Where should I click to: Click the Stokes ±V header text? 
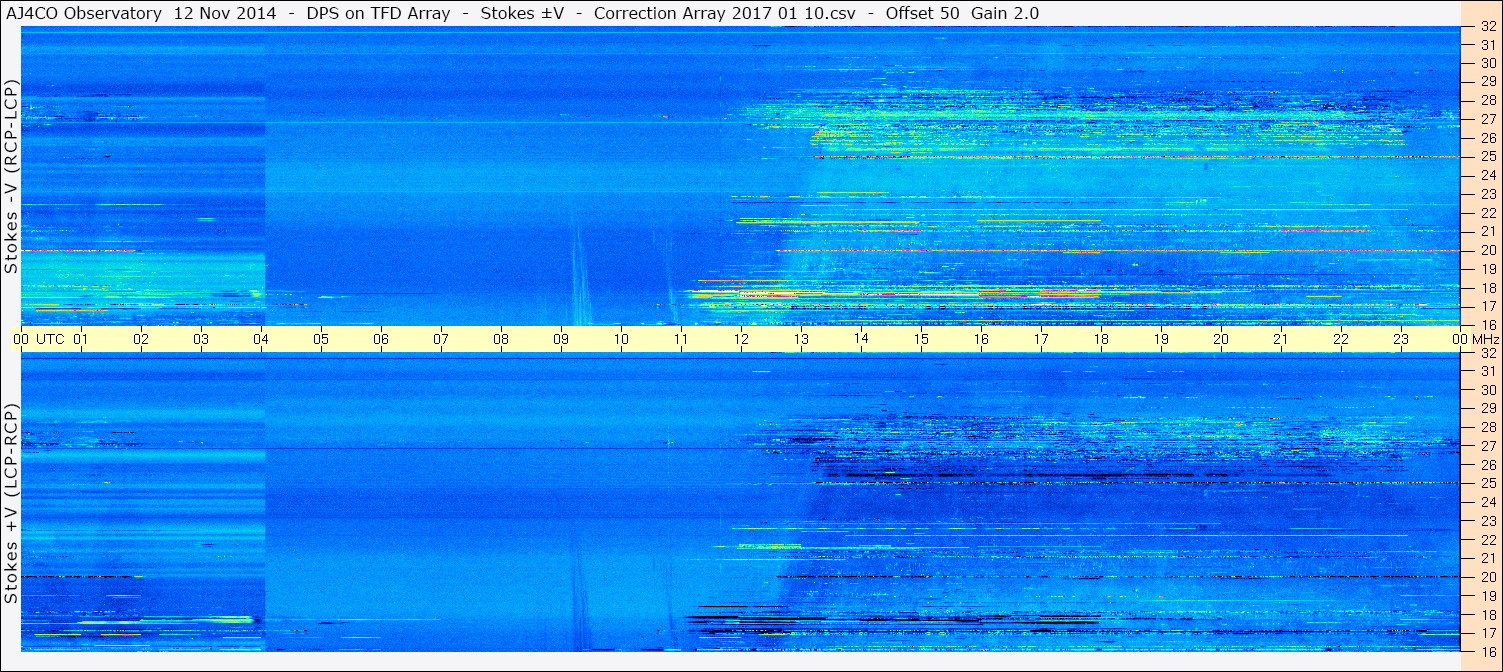tap(522, 14)
